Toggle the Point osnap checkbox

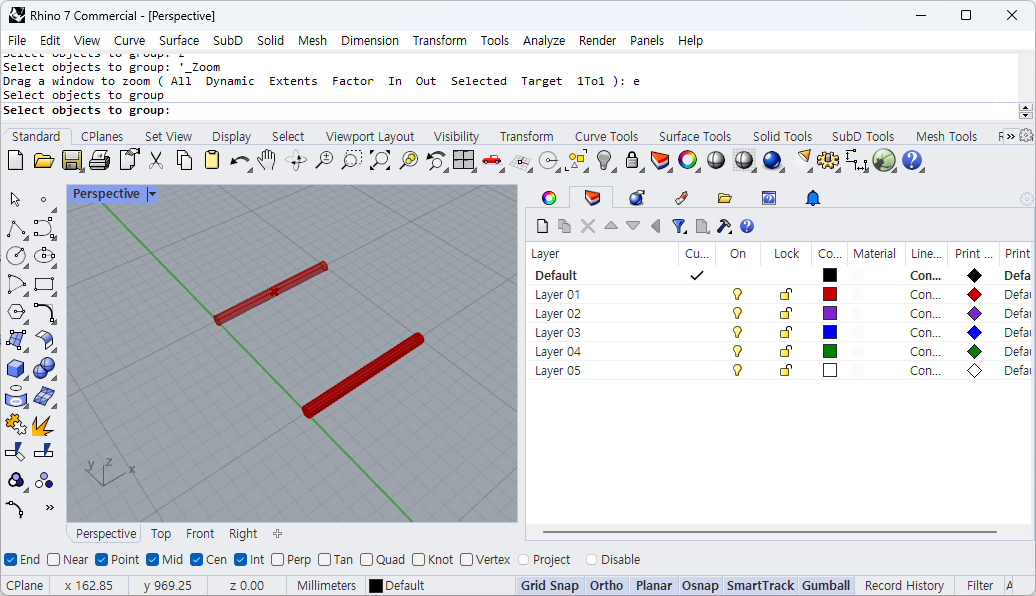point(101,560)
